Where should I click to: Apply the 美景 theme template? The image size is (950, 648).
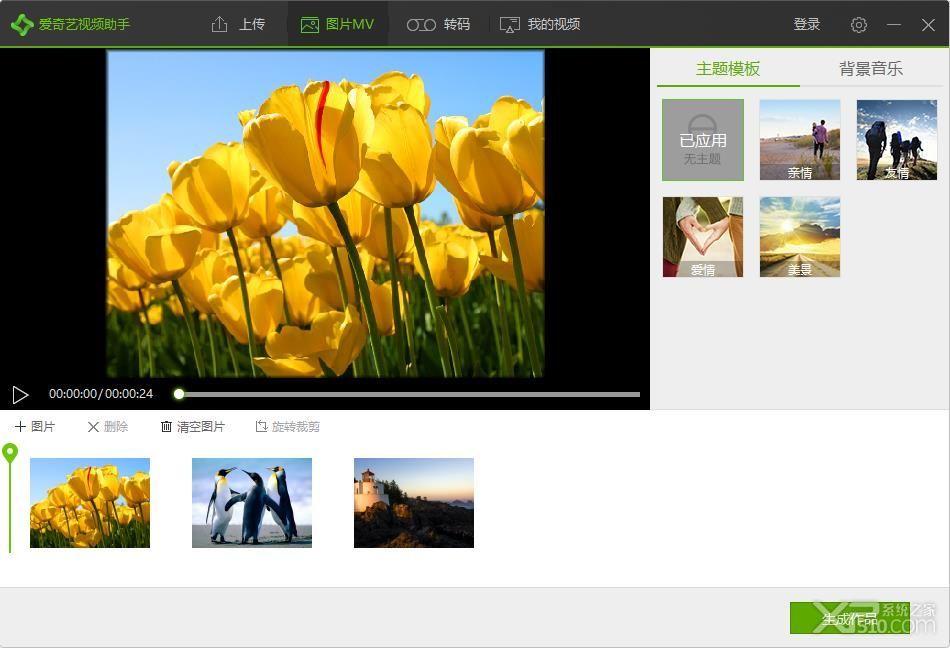pos(800,237)
